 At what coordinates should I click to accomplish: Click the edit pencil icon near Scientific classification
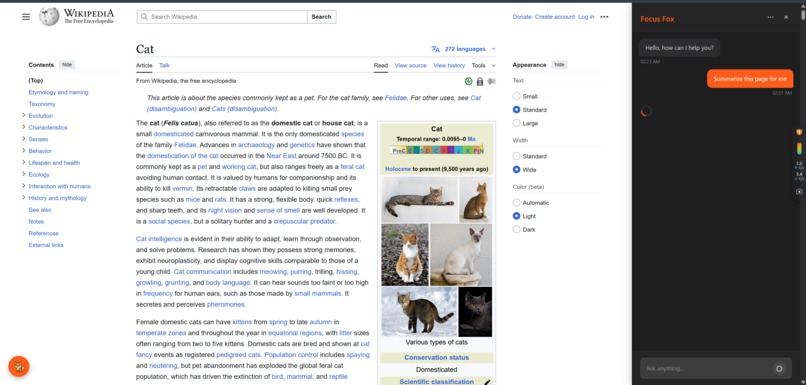[486, 381]
